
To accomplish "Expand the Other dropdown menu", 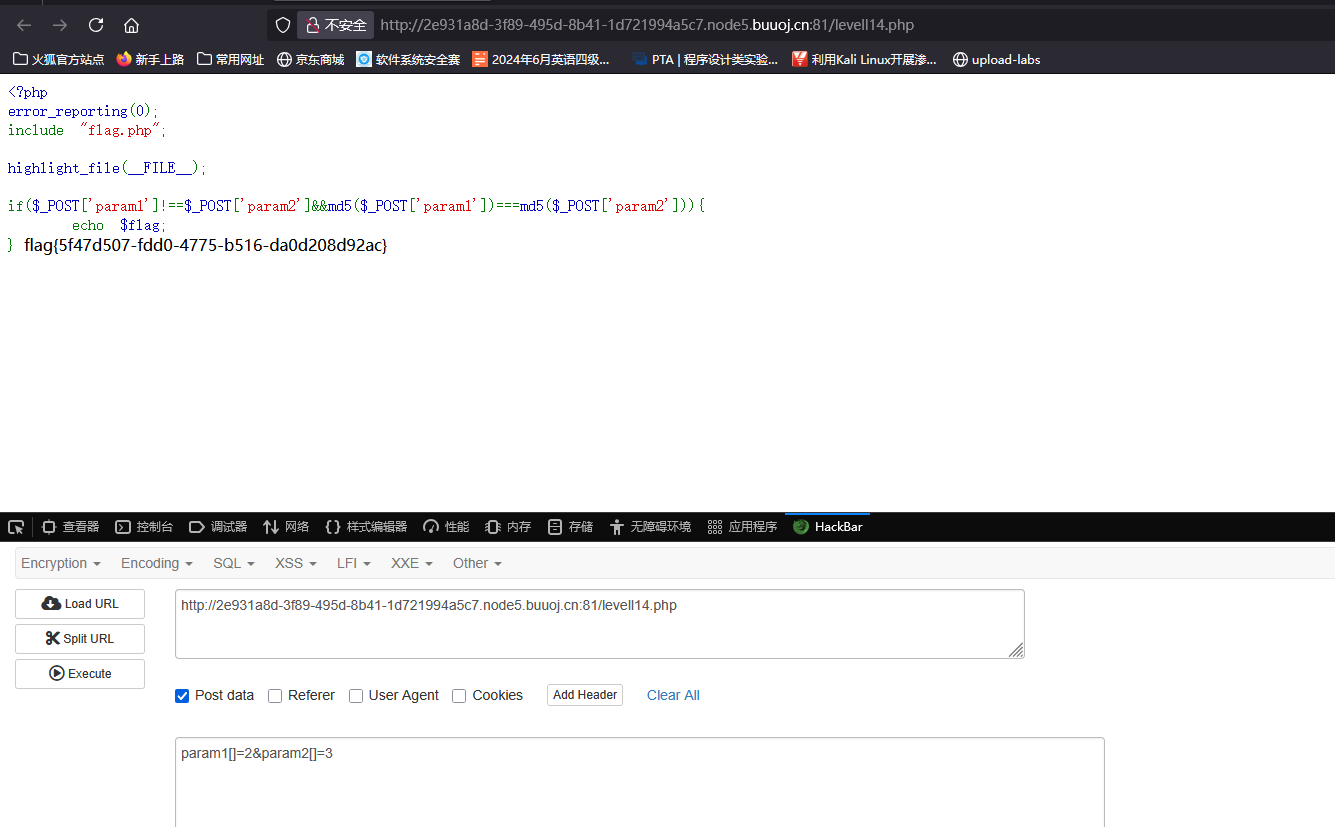I will point(477,563).
